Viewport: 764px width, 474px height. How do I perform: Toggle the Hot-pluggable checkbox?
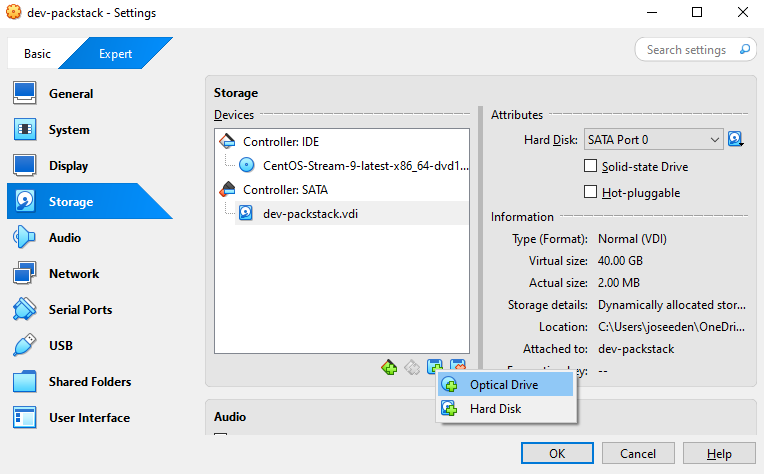(x=591, y=192)
